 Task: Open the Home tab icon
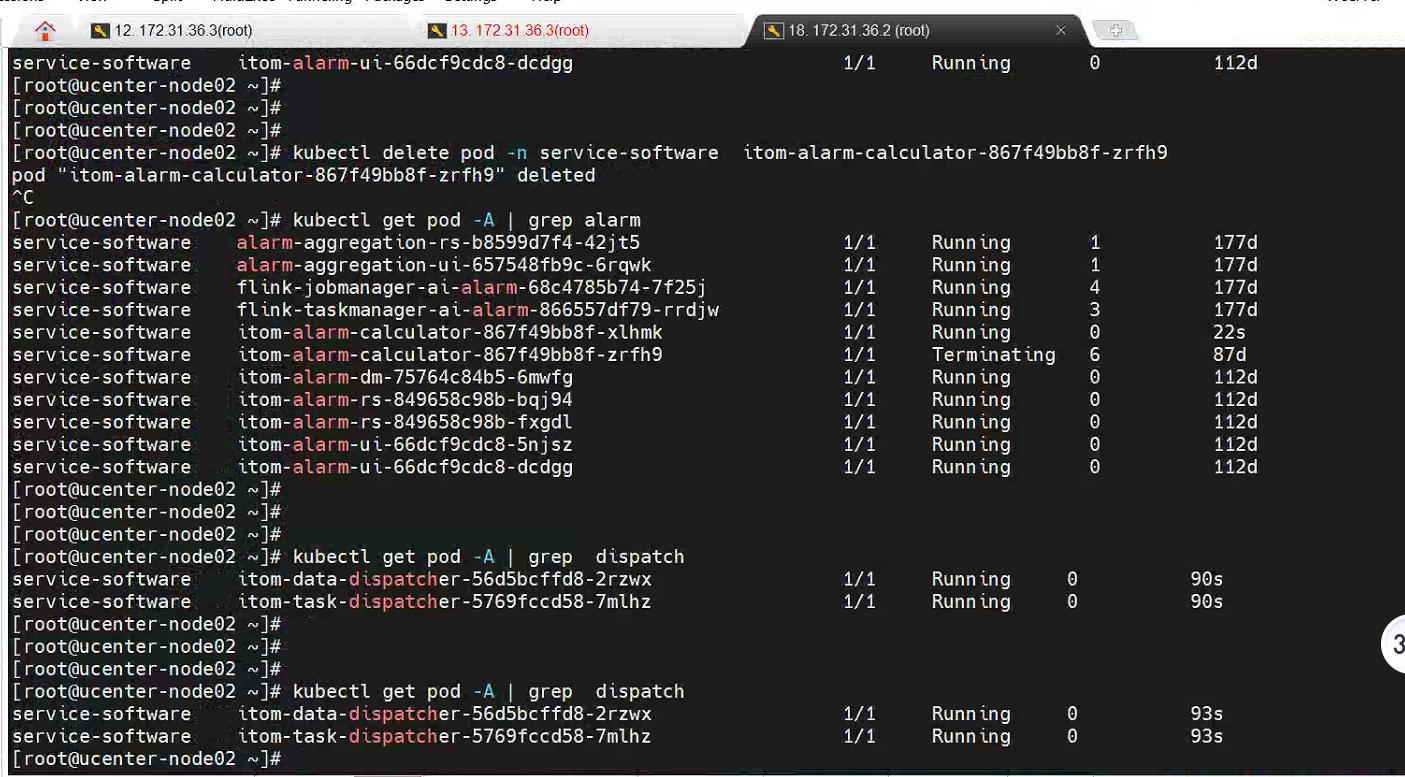tap(45, 31)
